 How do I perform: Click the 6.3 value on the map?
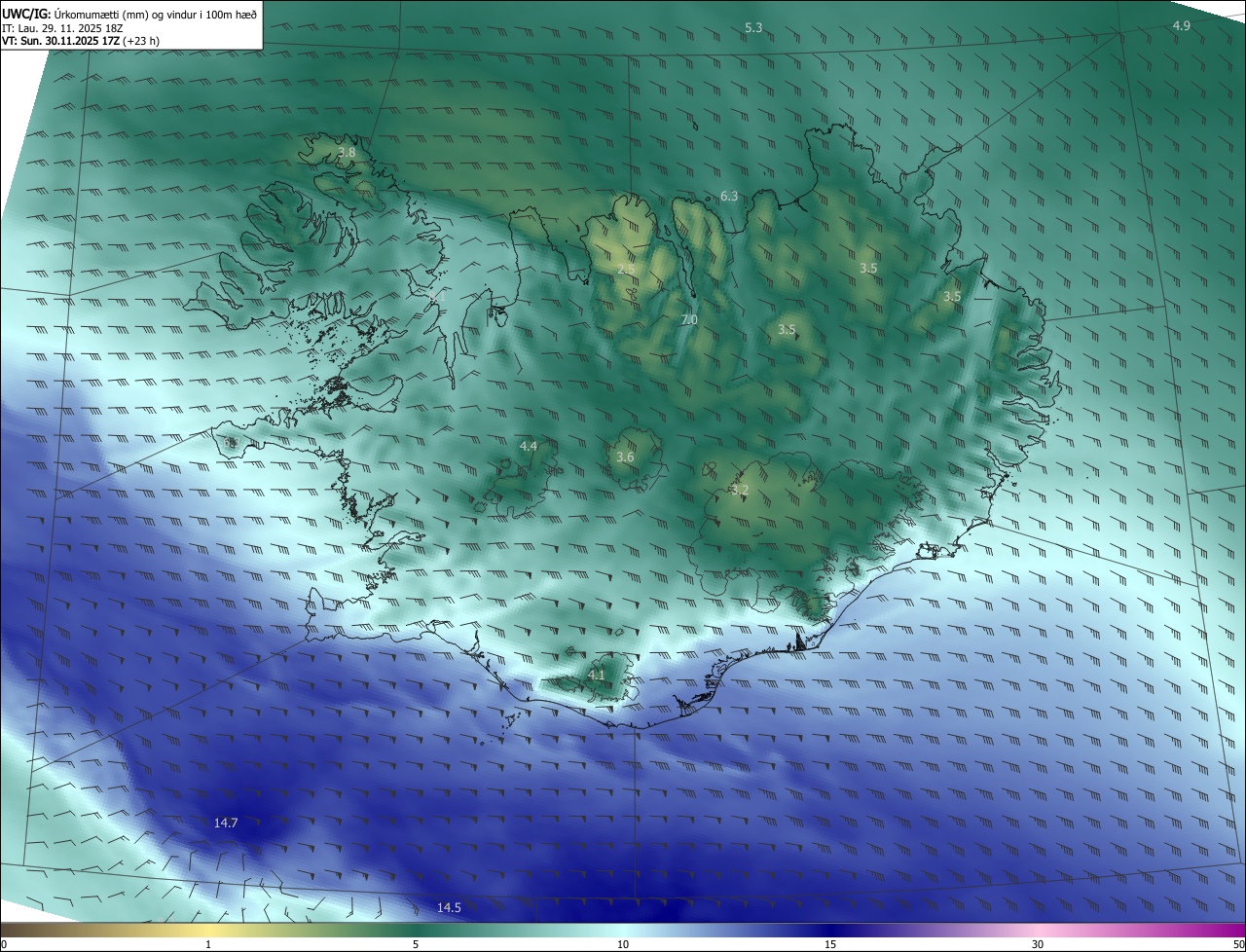pyautogui.click(x=729, y=197)
